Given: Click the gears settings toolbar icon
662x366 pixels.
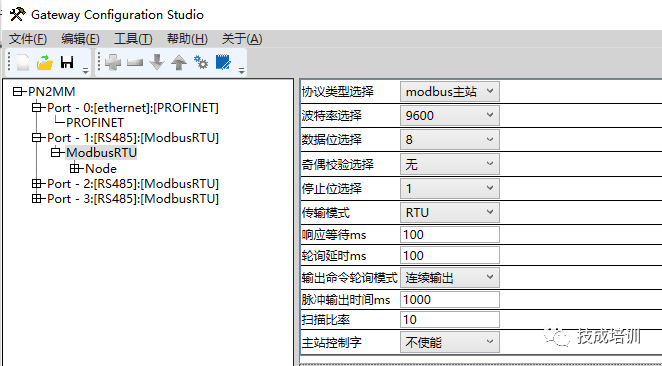Looking at the screenshot, I should pyautogui.click(x=201, y=62).
